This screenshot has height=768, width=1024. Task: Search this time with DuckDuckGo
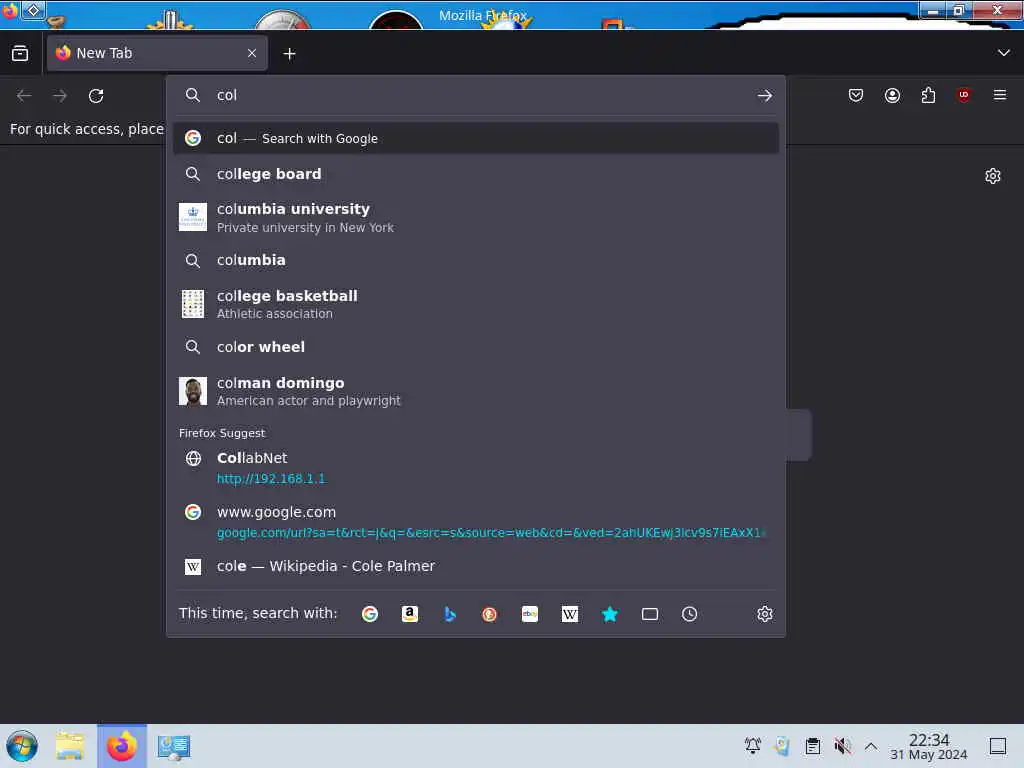[489, 614]
